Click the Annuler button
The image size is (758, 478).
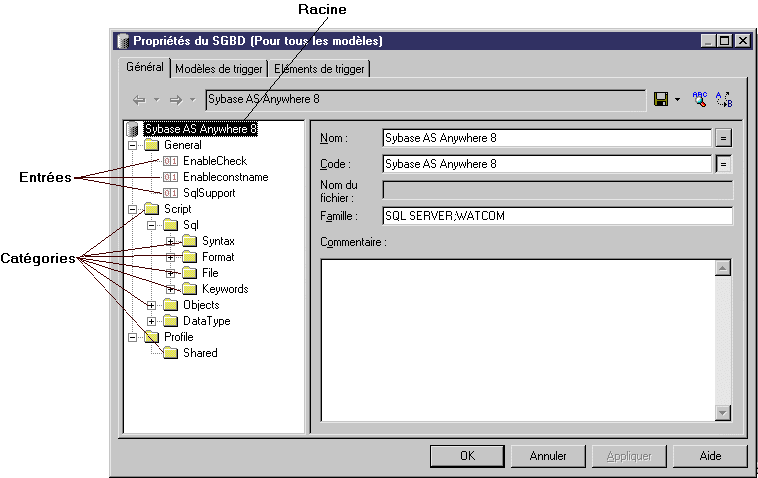[x=547, y=456]
